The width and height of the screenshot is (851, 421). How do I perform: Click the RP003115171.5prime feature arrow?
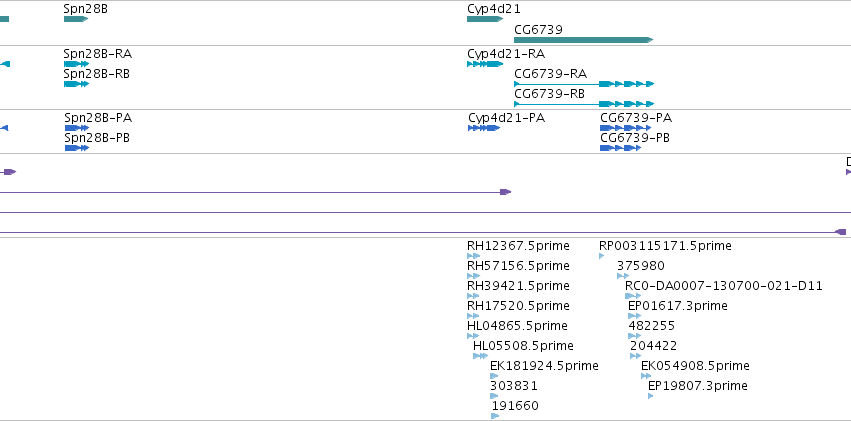pyautogui.click(x=601, y=256)
